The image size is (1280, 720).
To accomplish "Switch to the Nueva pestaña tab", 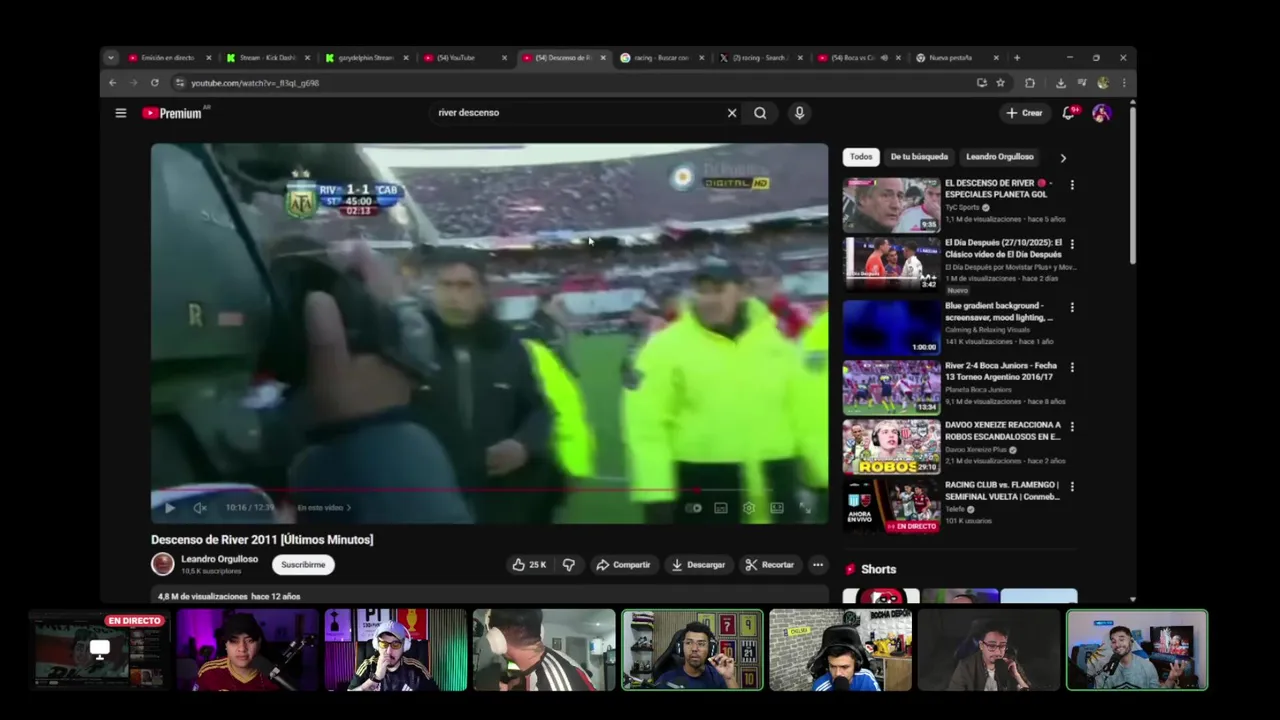I will [x=958, y=58].
